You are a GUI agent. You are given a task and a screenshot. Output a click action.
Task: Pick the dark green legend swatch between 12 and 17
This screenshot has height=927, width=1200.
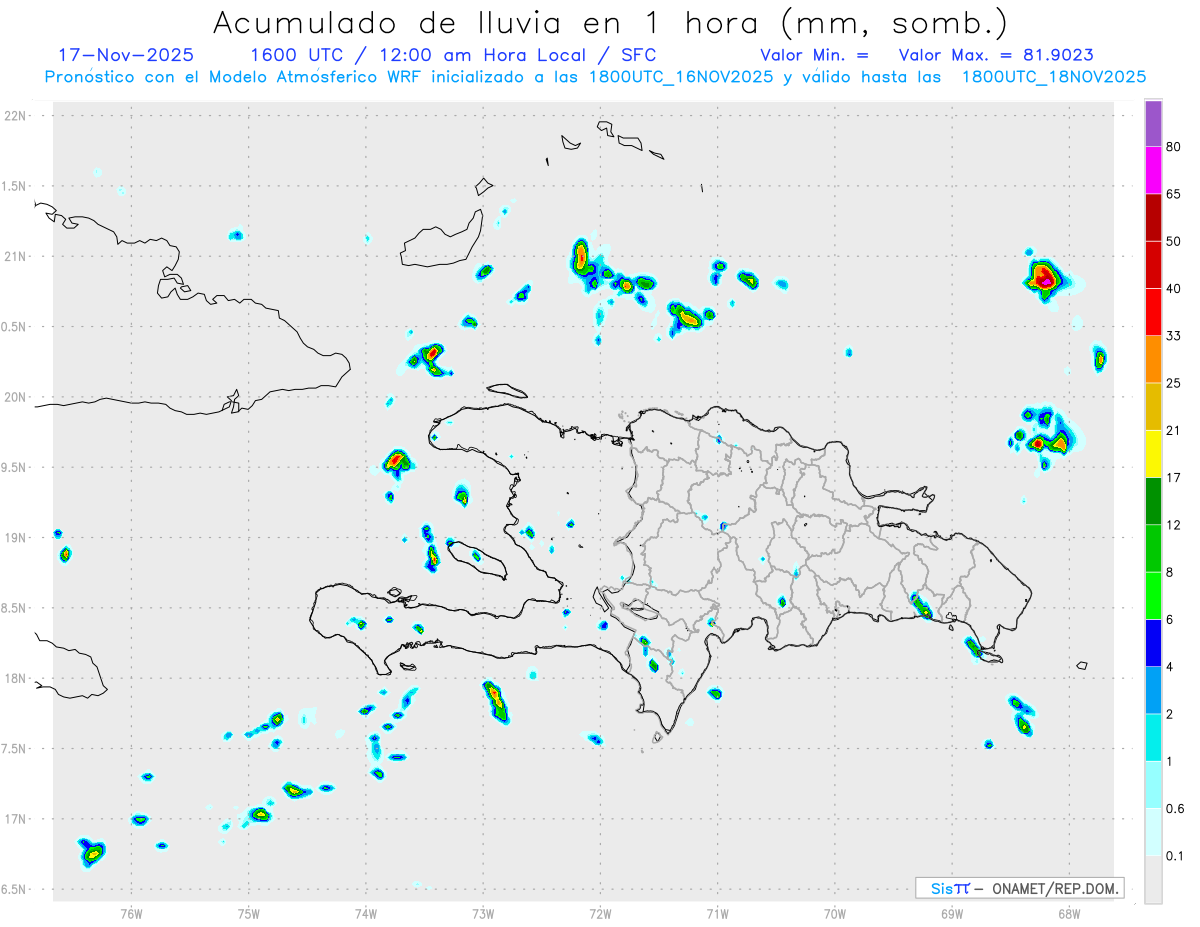coord(1153,501)
